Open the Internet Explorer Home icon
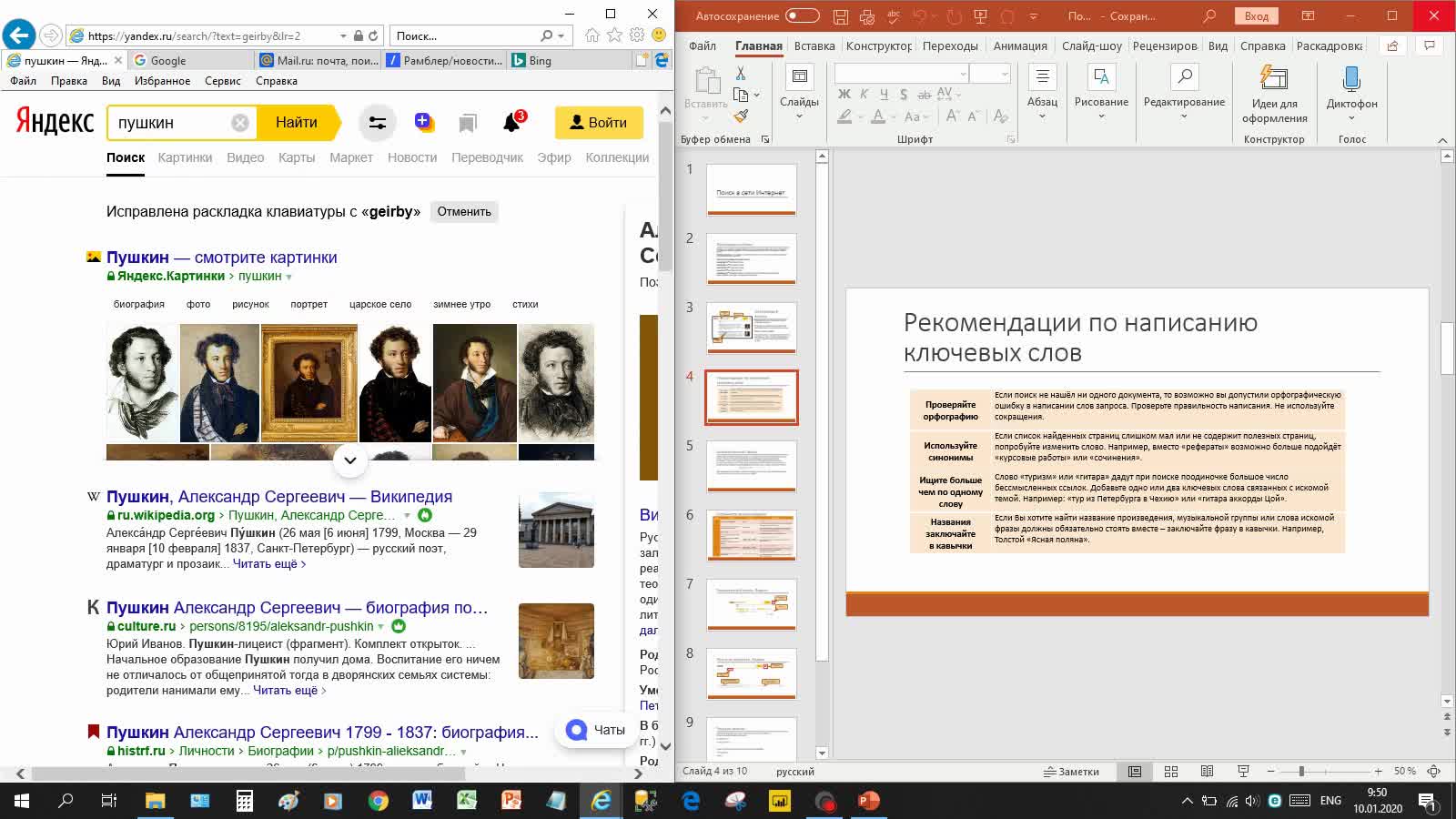Screen dimensions: 1456x819 pos(592,35)
